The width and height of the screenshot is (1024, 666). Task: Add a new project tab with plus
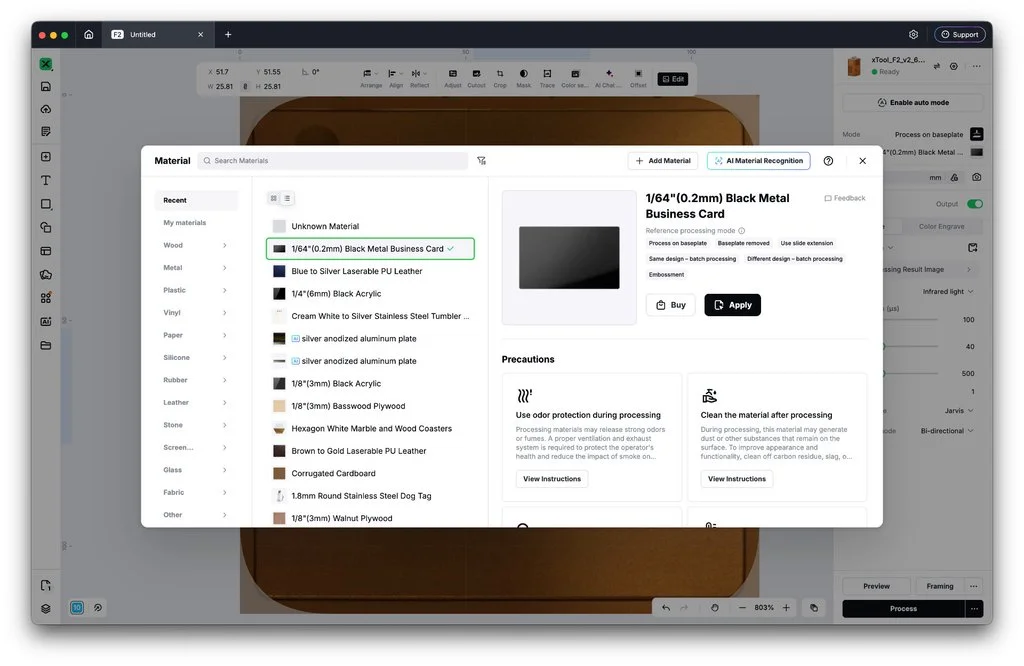228,35
